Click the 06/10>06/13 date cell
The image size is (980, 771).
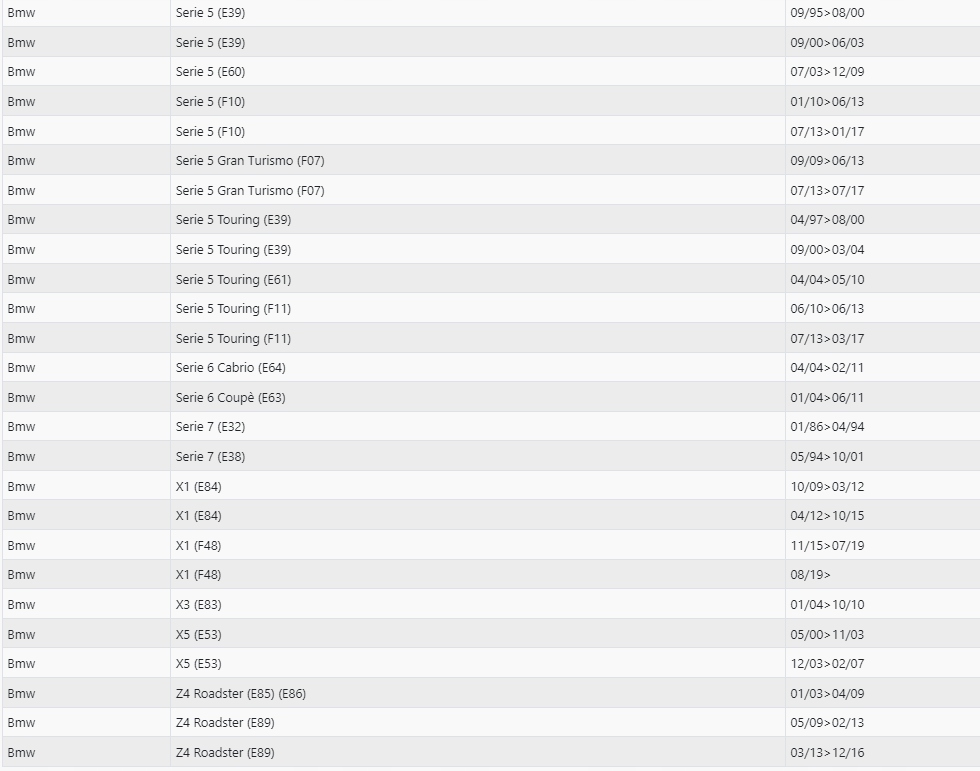[x=827, y=309]
